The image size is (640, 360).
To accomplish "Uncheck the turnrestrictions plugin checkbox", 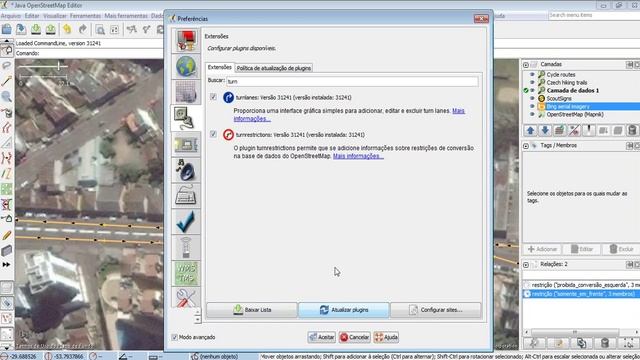I will (213, 134).
